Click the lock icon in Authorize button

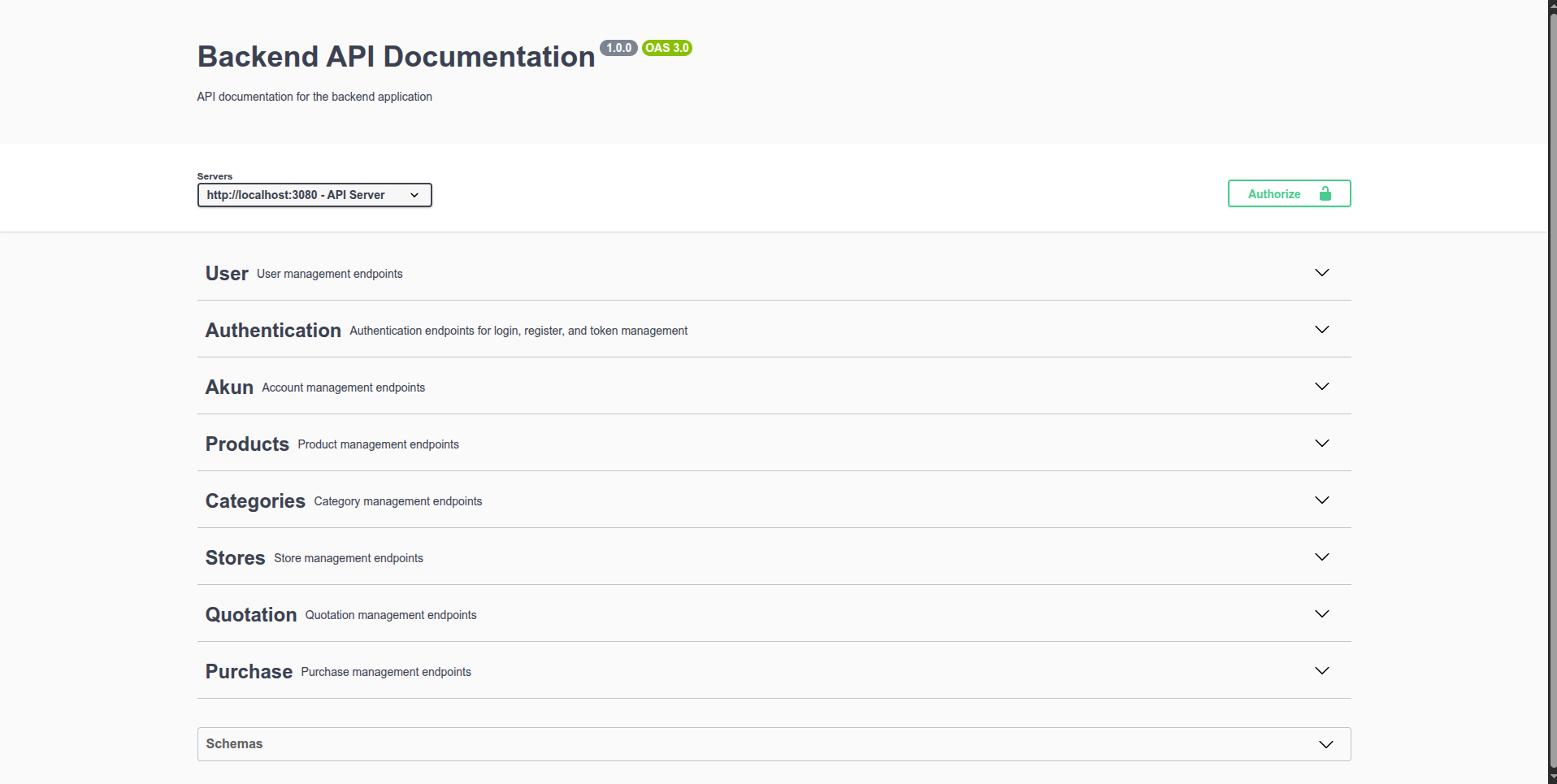(x=1325, y=193)
